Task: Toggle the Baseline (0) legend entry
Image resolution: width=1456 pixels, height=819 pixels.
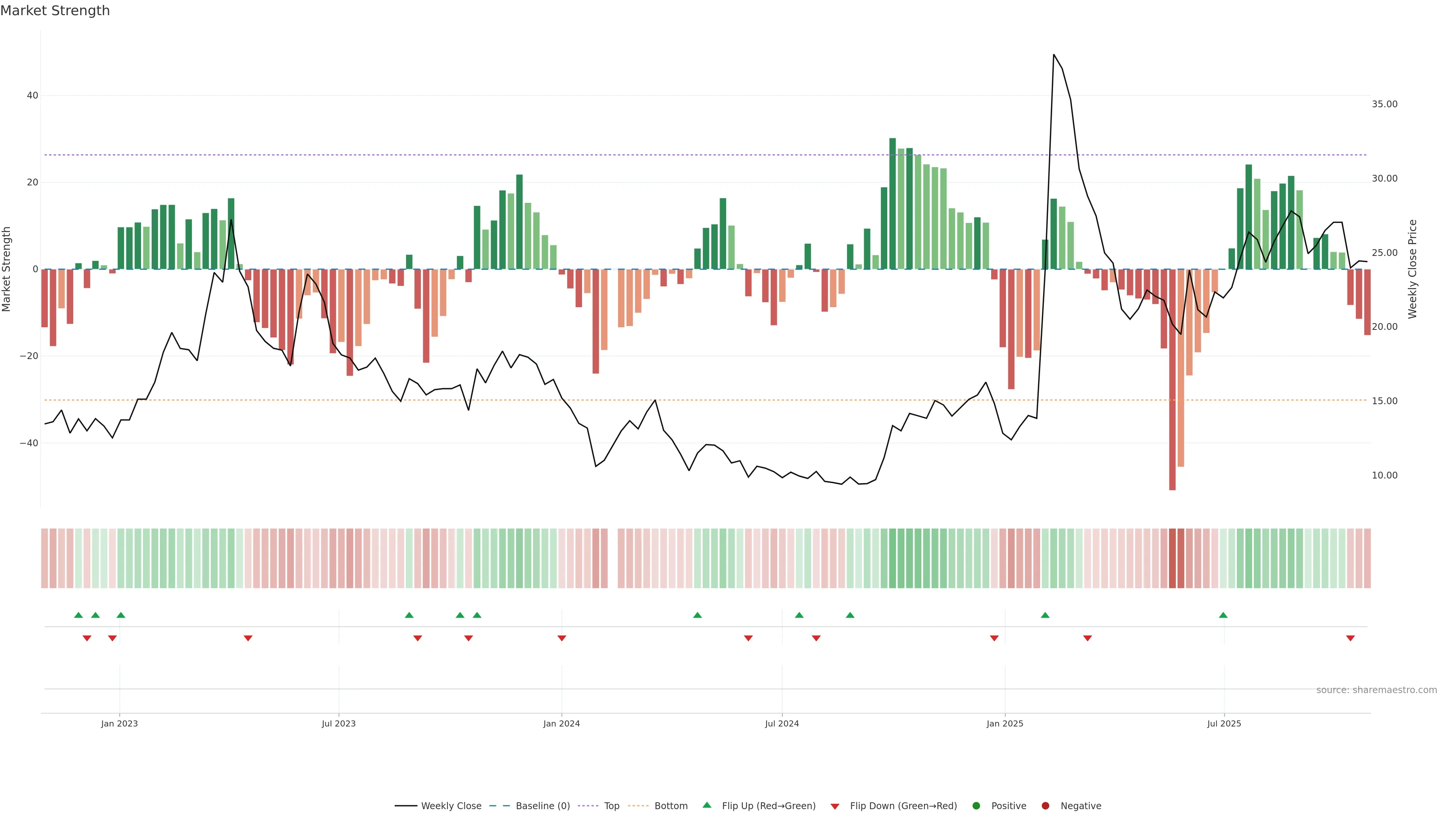Action: coord(543,805)
